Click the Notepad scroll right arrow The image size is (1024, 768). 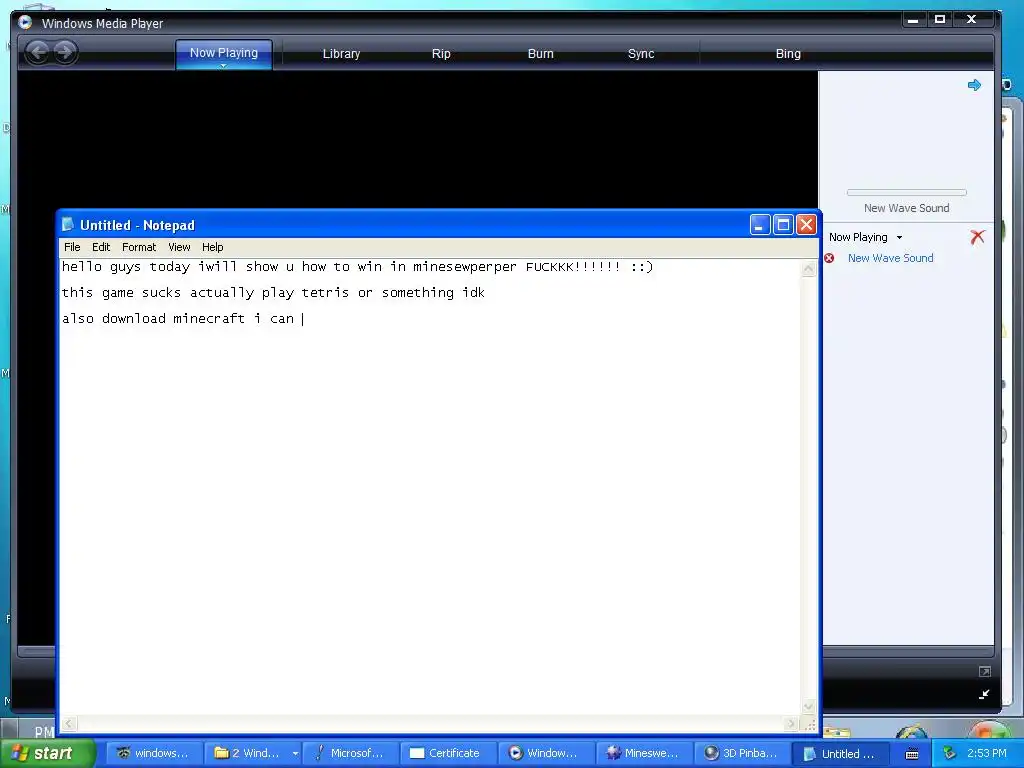tap(792, 724)
